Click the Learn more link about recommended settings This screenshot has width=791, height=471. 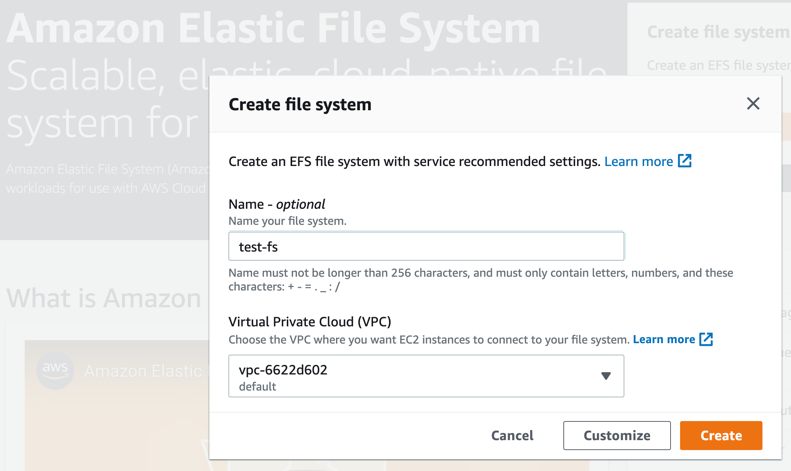click(x=639, y=161)
